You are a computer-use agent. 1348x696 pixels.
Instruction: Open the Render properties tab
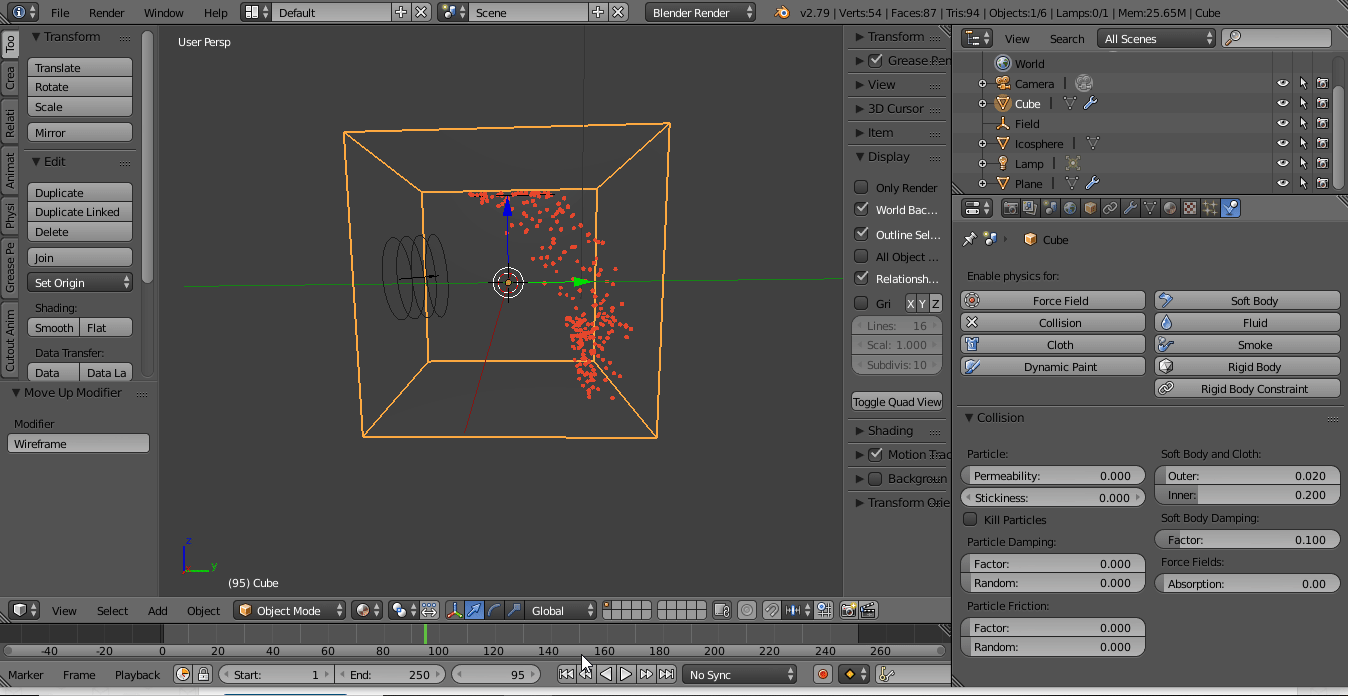click(1012, 207)
